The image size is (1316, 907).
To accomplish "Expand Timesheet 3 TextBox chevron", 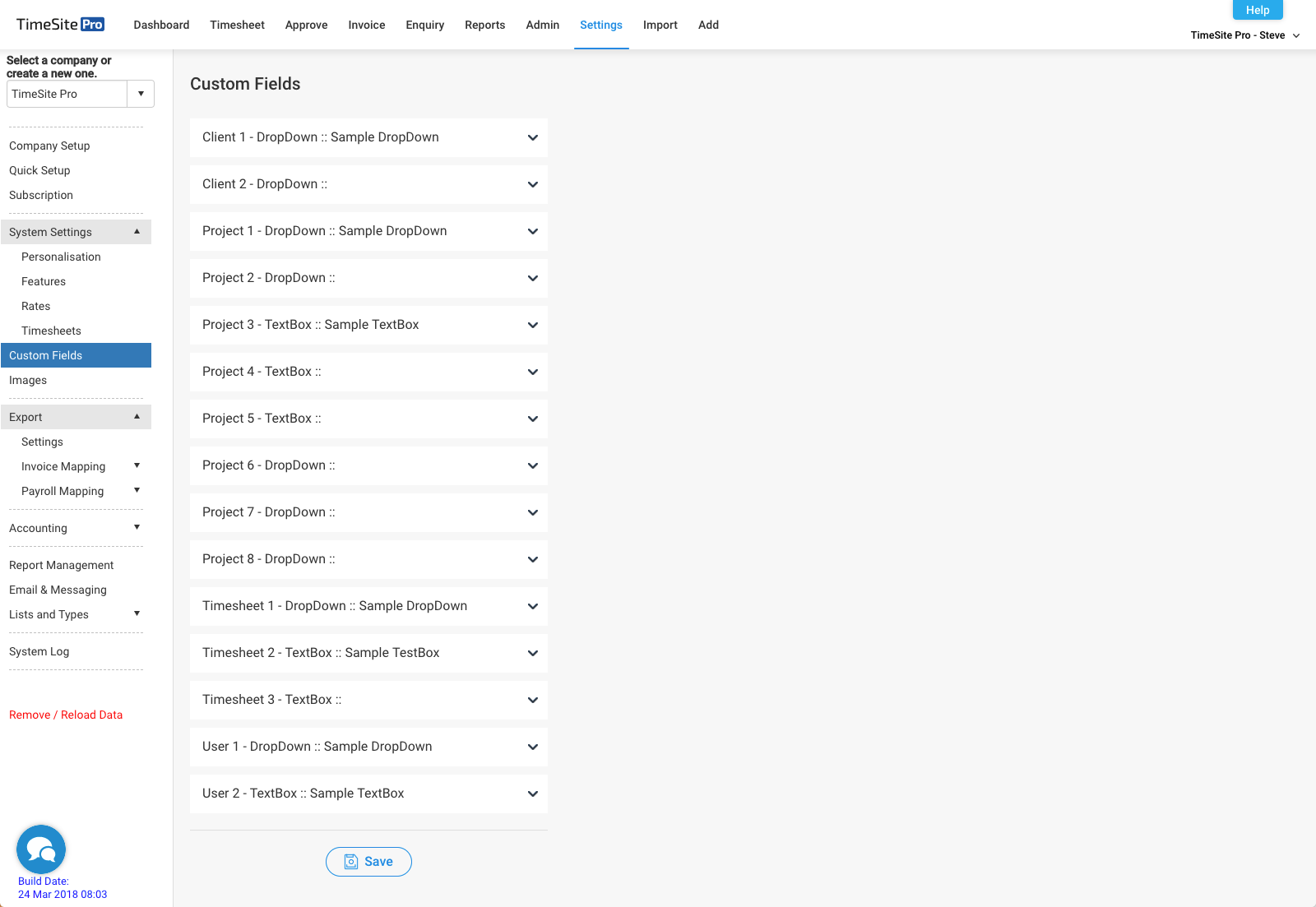I will 533,701.
